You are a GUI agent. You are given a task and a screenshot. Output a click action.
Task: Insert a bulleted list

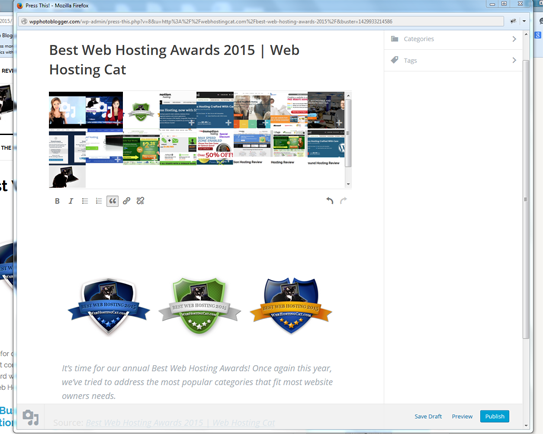[x=85, y=201]
